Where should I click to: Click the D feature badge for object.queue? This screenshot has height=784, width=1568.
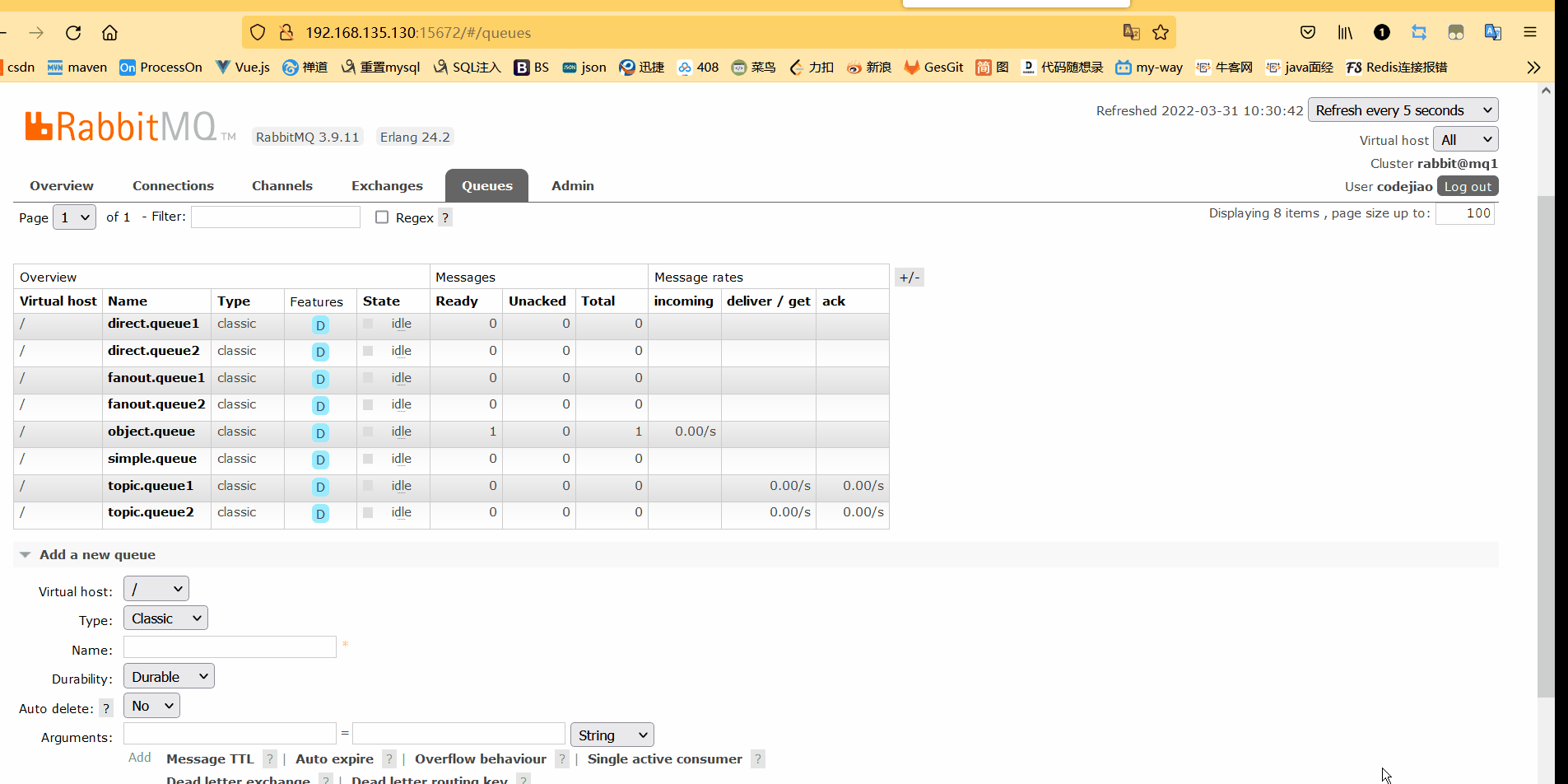320,433
